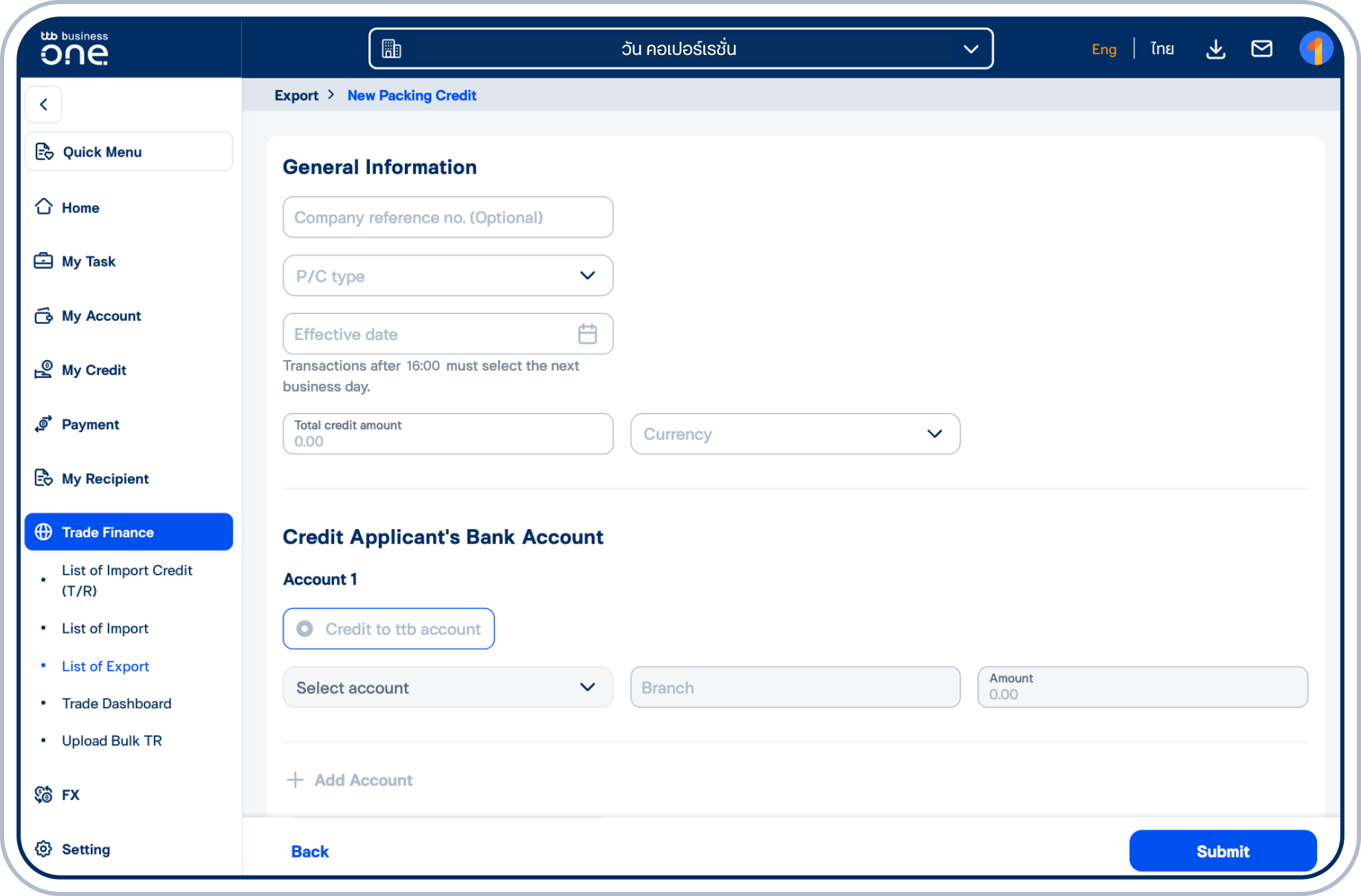Viewport: 1361px width, 896px height.
Task: Open Trade Dashboard submenu item
Action: tap(116, 704)
